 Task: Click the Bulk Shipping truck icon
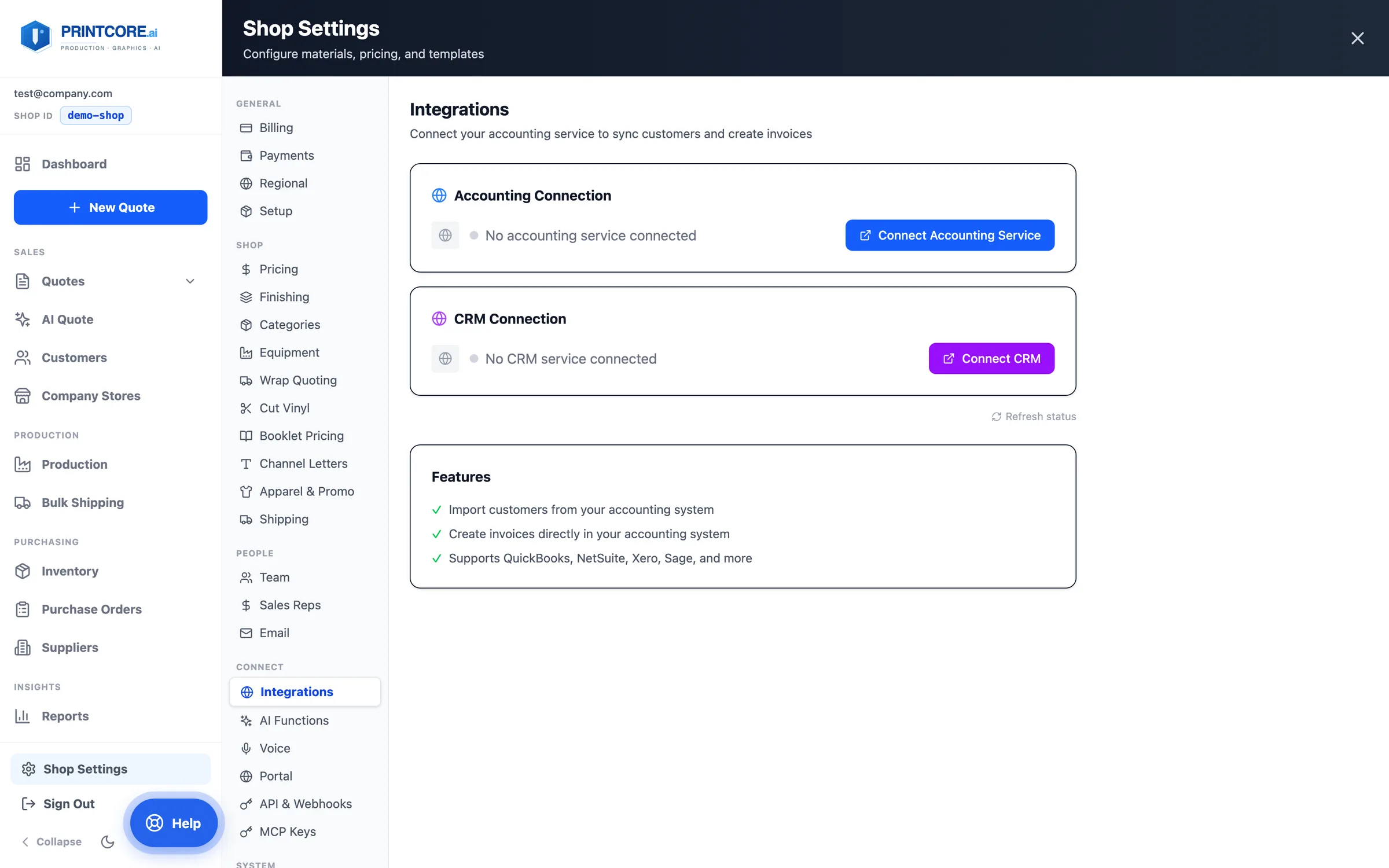(23, 502)
